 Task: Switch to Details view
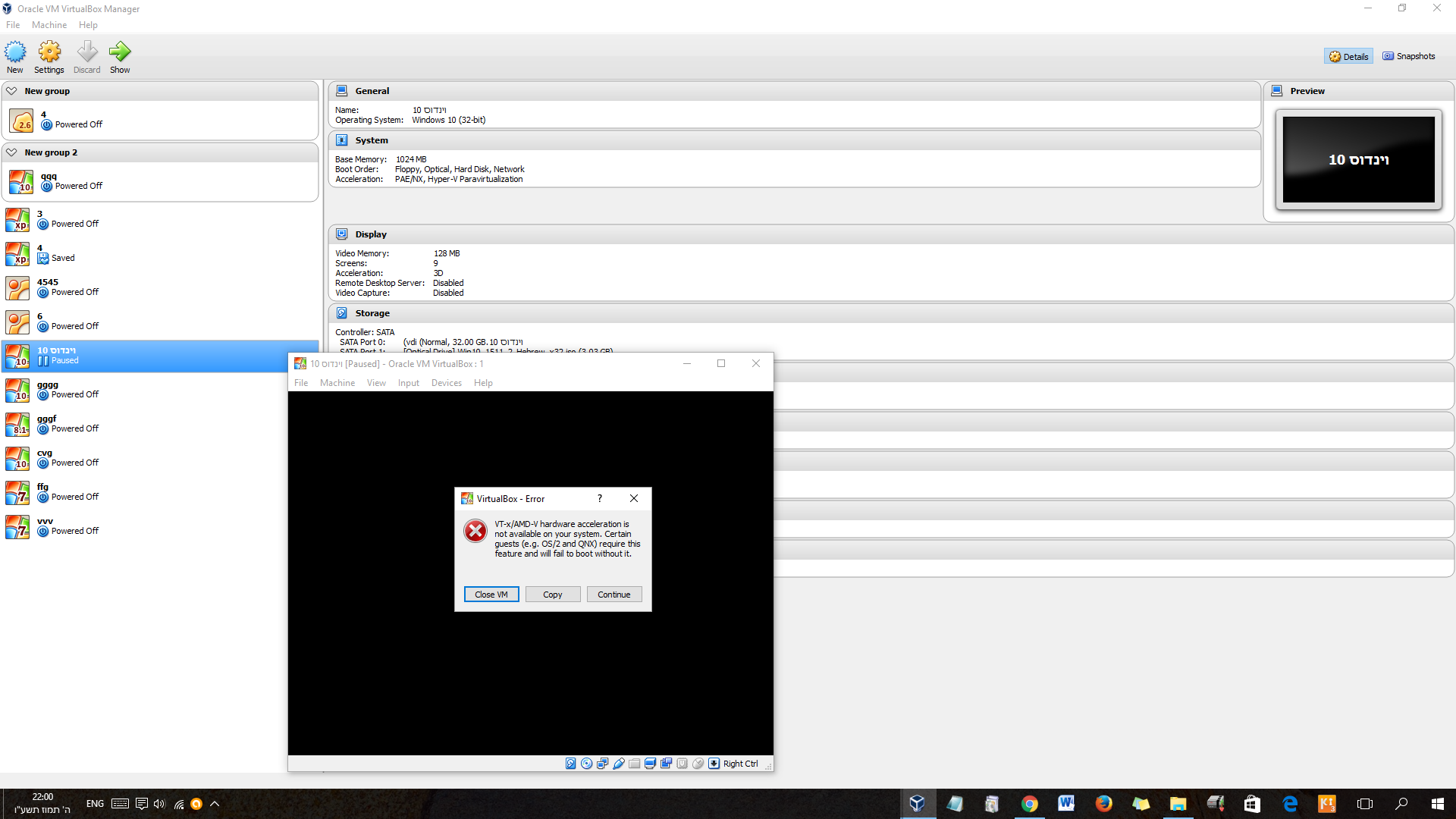(x=1348, y=56)
